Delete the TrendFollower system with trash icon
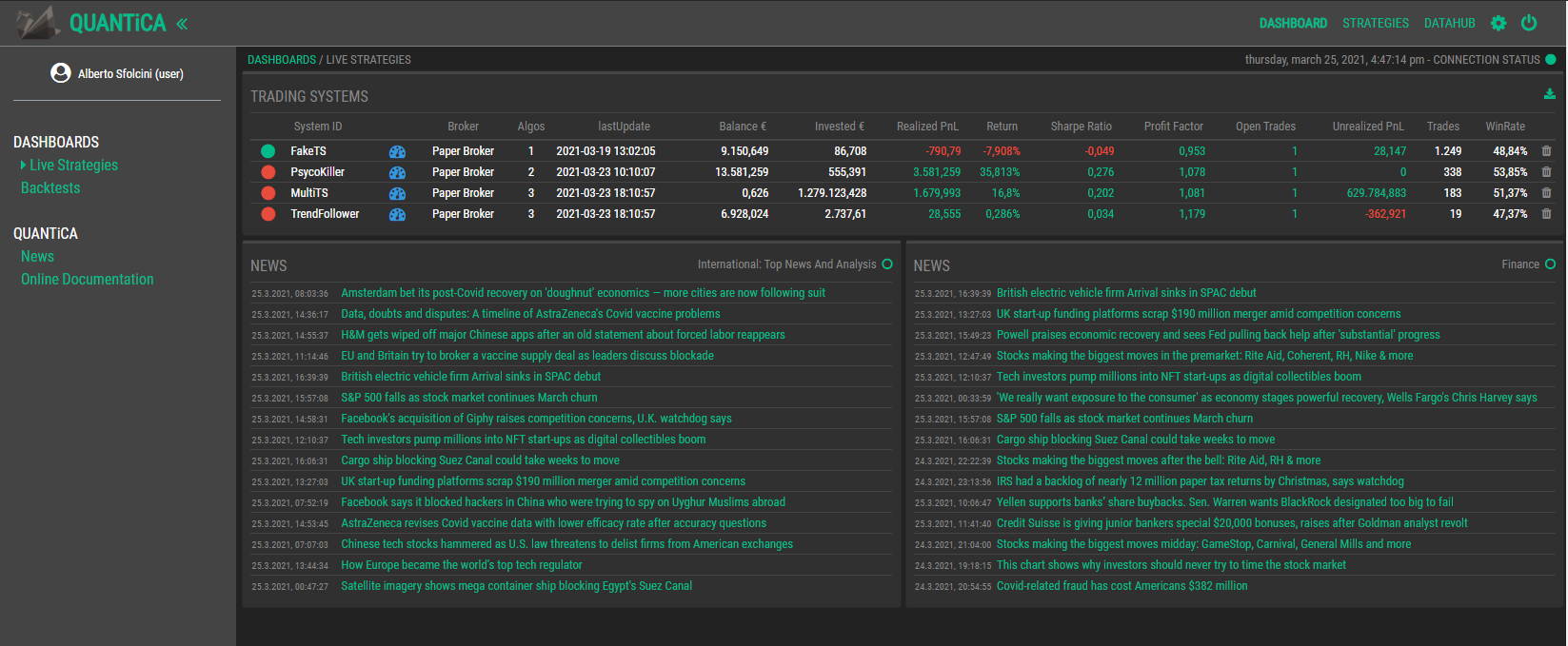 [x=1546, y=214]
